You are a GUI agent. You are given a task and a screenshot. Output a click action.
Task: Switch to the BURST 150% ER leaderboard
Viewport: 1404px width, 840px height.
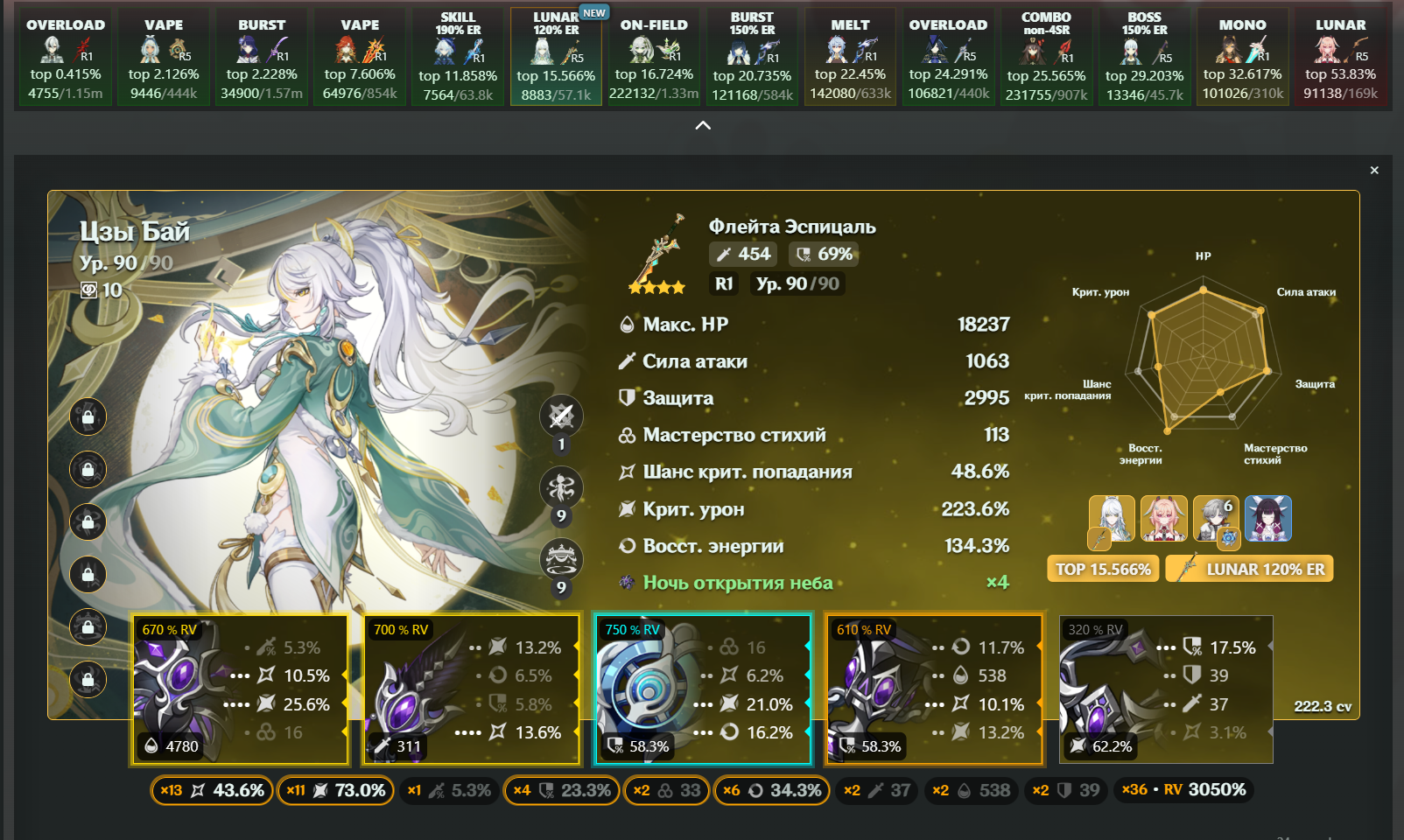click(x=752, y=57)
